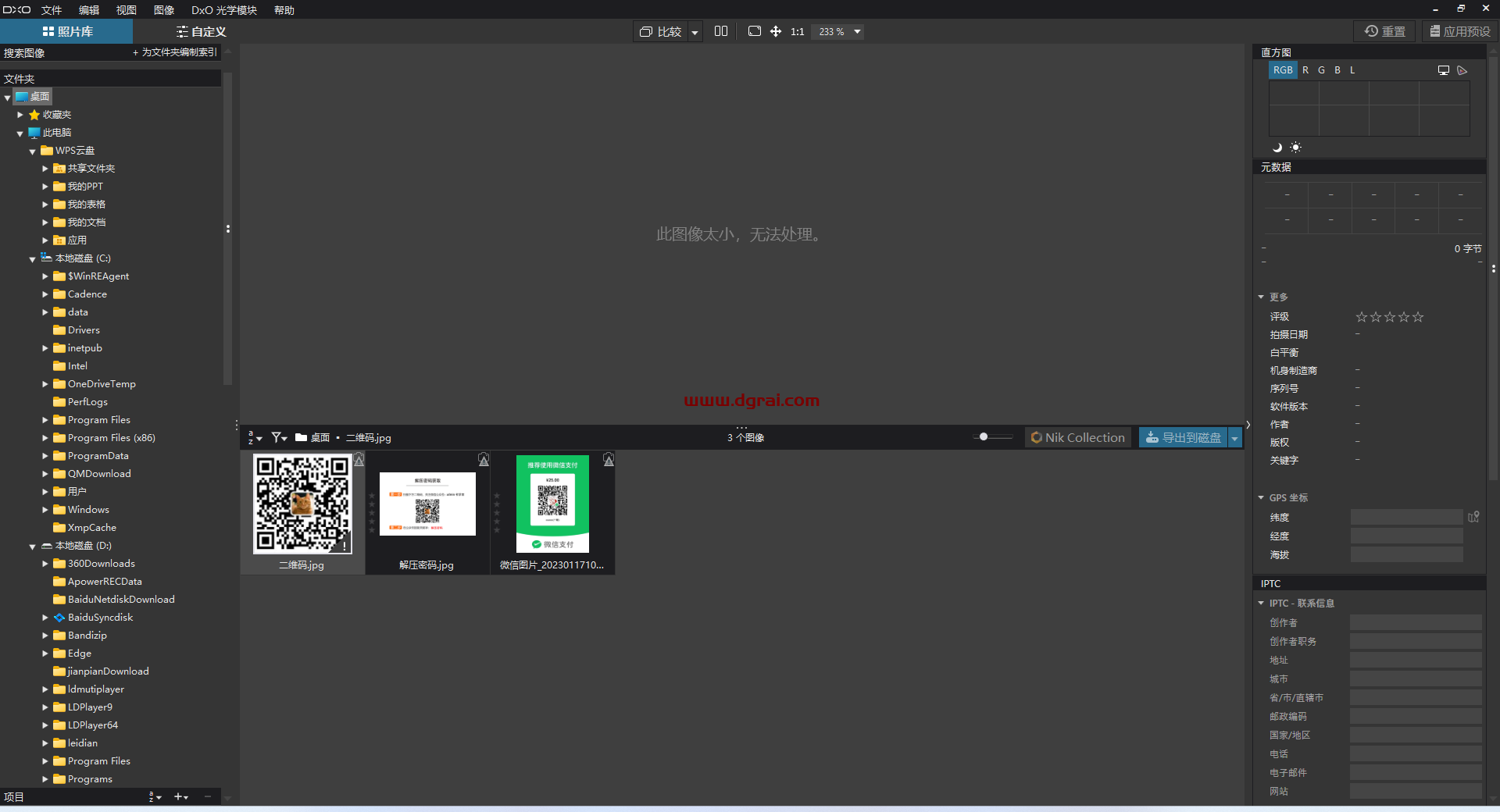Collapse IPTC - 联系信息 section
This screenshot has width=1500, height=812.
point(1261,604)
